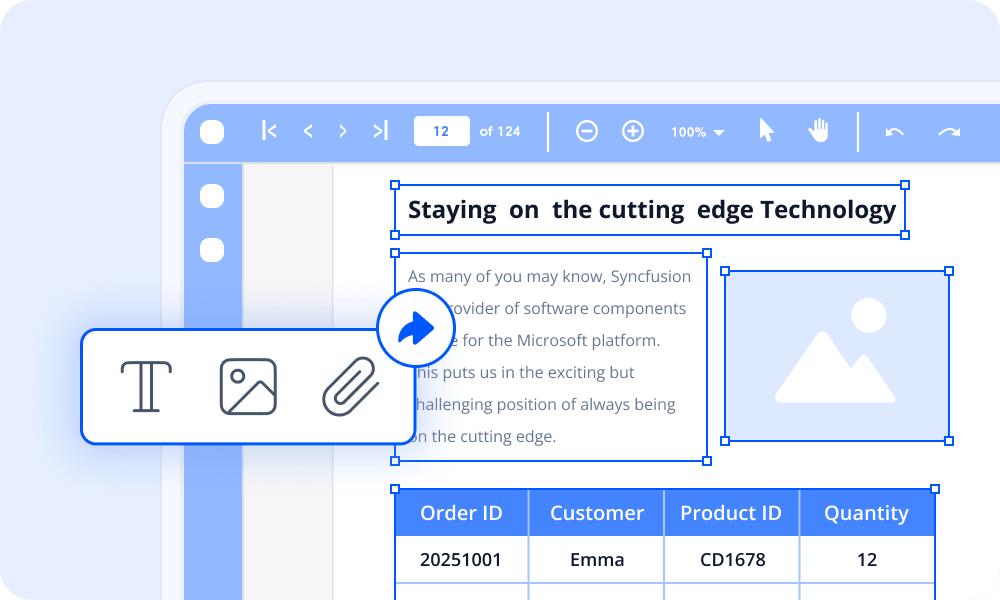Click the 'Customer' column header
The height and width of the screenshot is (600, 1000).
coord(596,512)
